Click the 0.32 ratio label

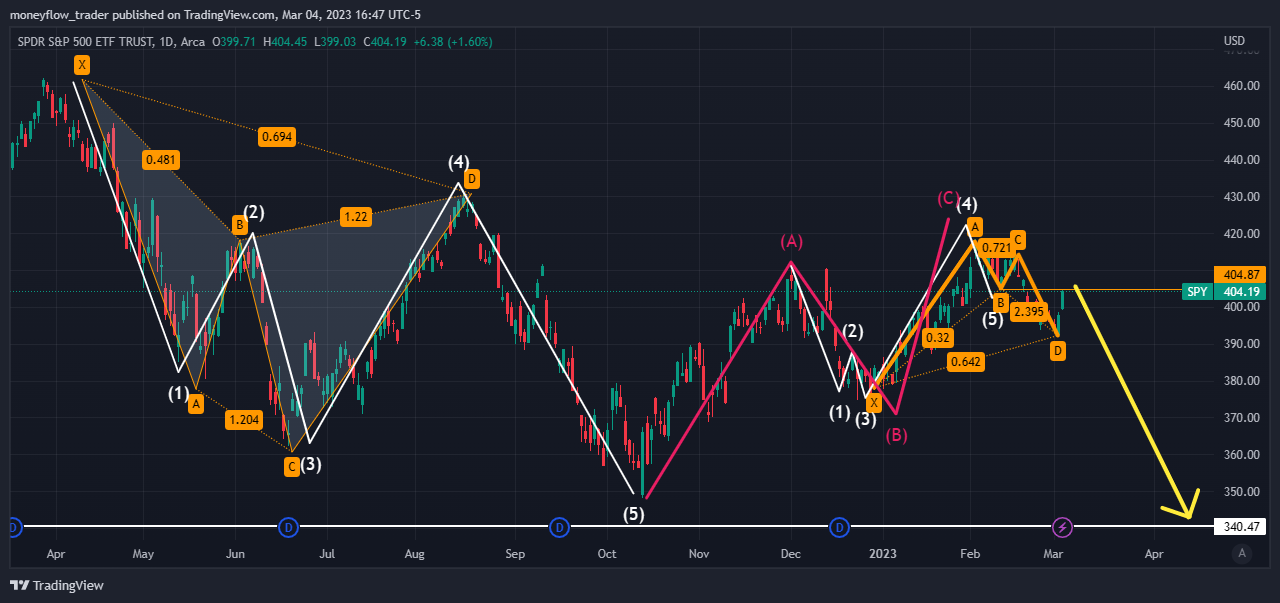tap(937, 338)
